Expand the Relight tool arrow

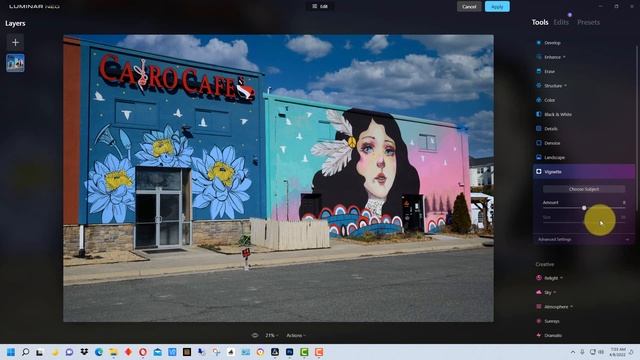pyautogui.click(x=561, y=278)
